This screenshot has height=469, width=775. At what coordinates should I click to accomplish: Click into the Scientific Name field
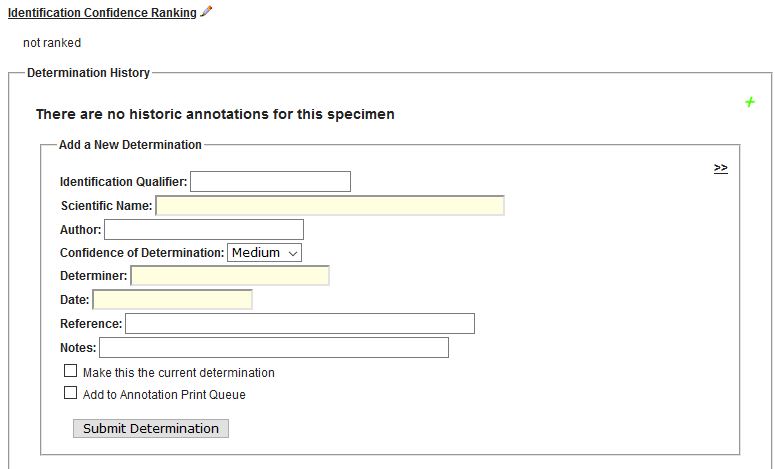pos(330,206)
